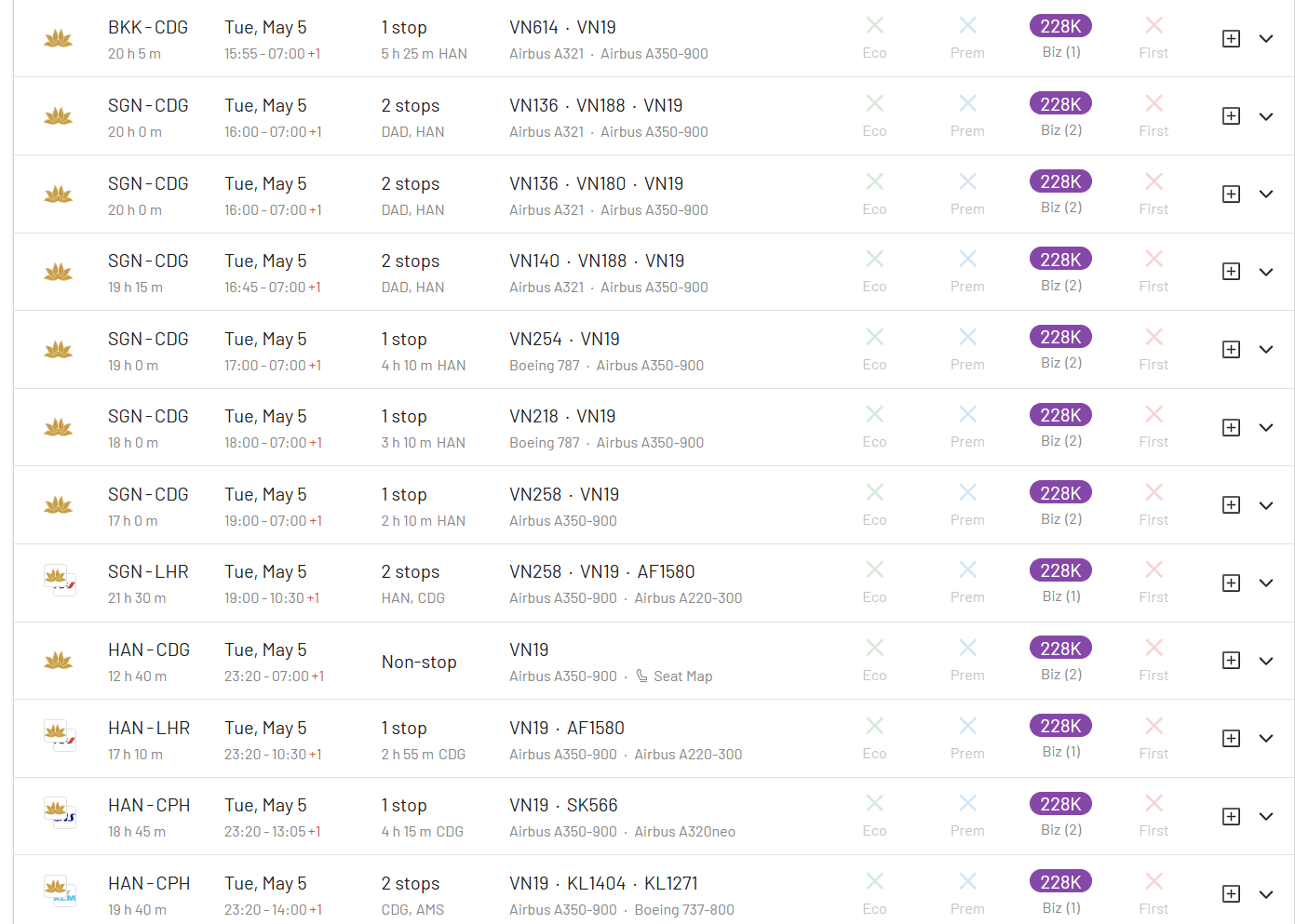Choose 228K Biz fare on HAN-CDG non-stop

(x=1060, y=649)
